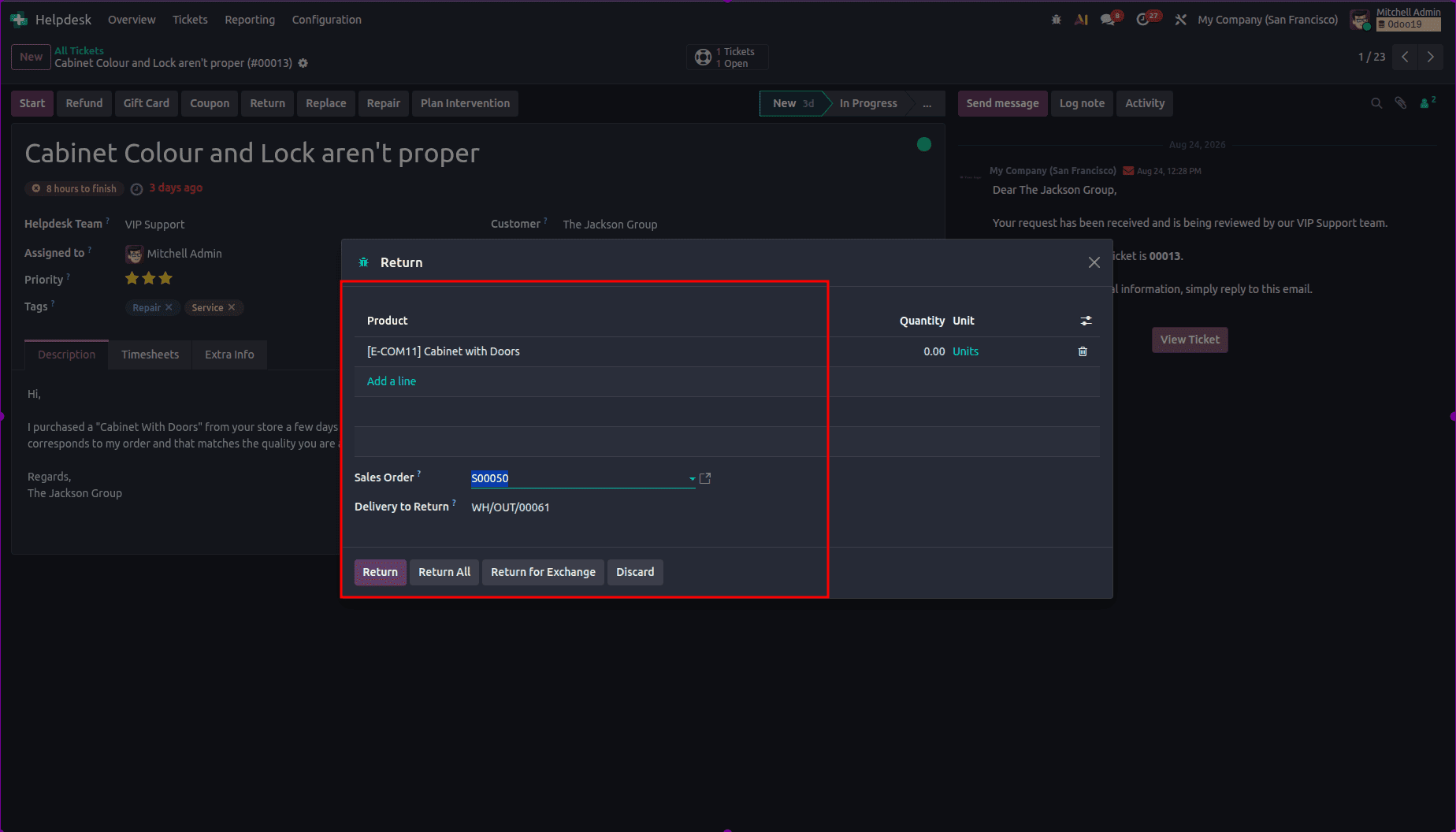Click debug bug icon in Return dialog
The height and width of the screenshot is (832, 1456).
[x=363, y=262]
